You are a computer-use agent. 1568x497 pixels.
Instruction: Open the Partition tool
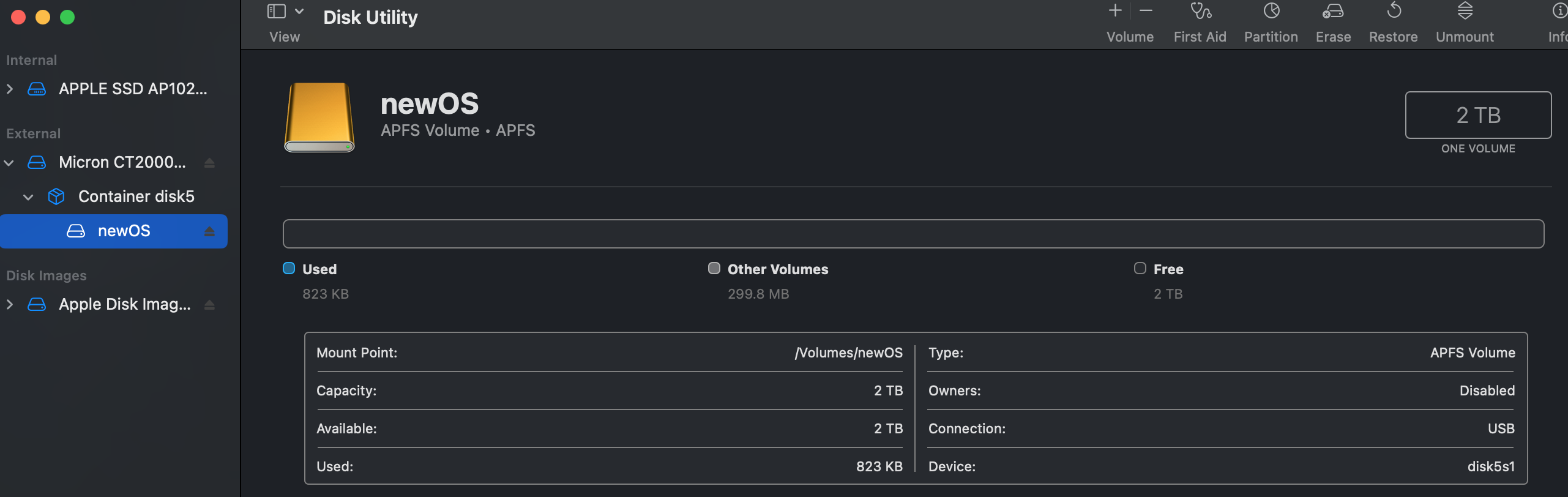pyautogui.click(x=1271, y=12)
